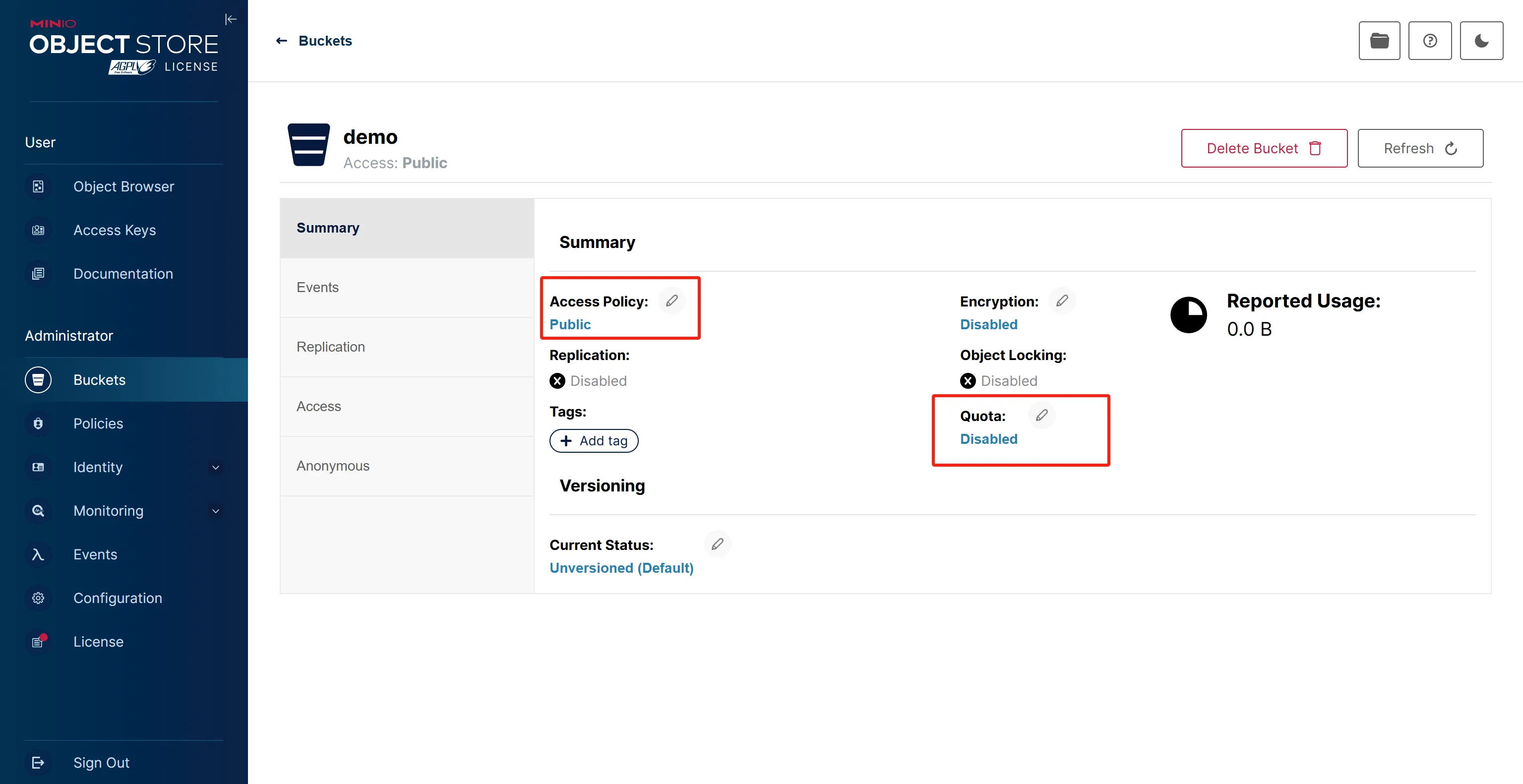This screenshot has width=1523, height=784.
Task: Collapse the sidebar using the top arrow icon
Action: click(x=231, y=19)
